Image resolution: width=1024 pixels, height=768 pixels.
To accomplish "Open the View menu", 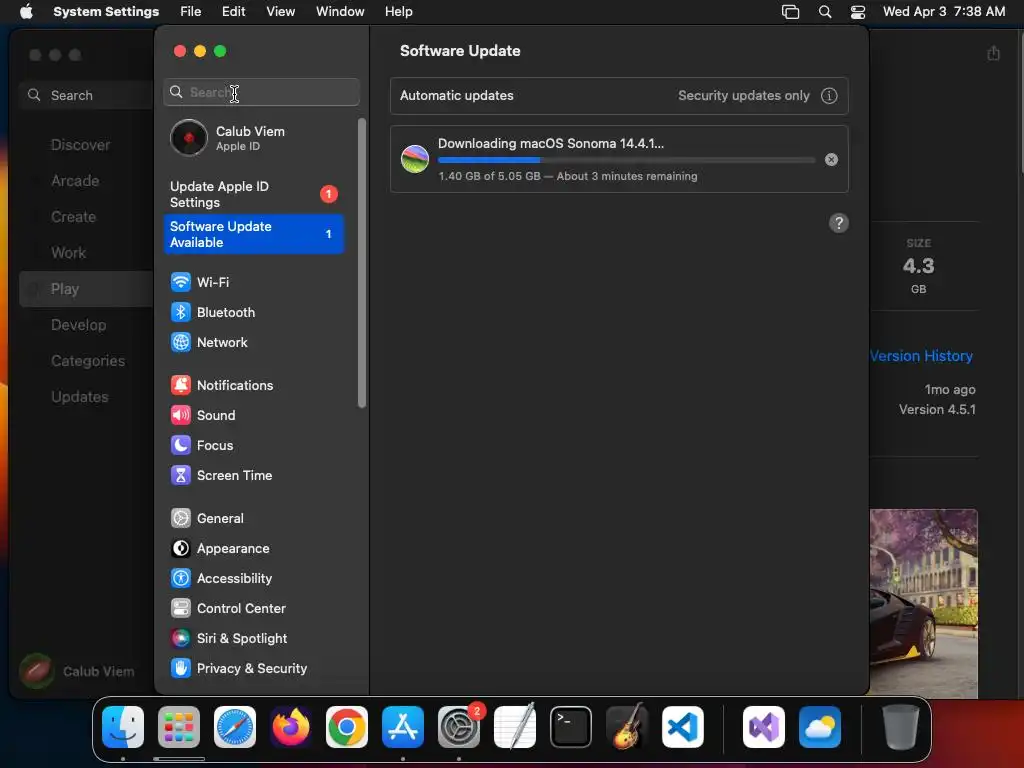I will pos(280,12).
